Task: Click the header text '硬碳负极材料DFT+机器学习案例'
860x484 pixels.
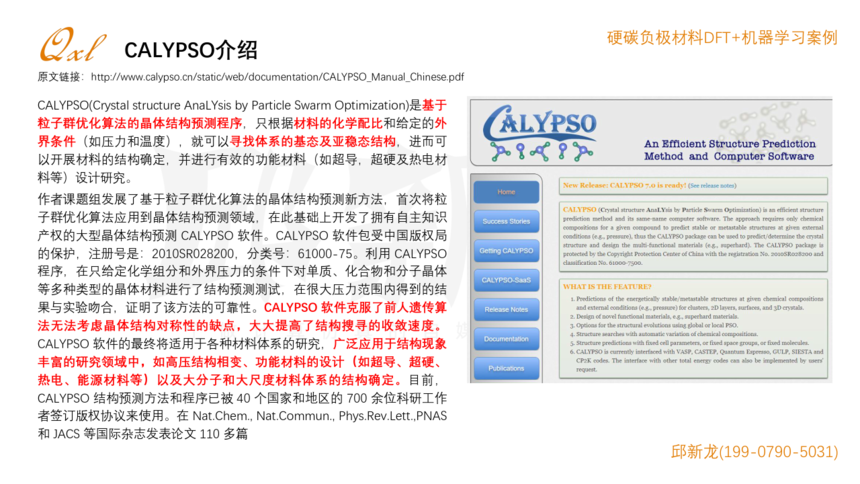Action: [722, 38]
